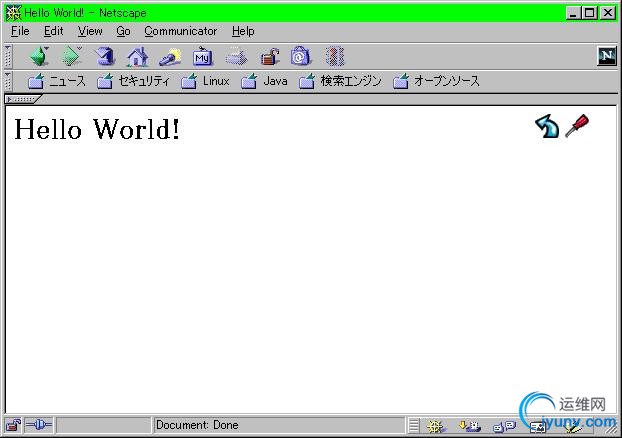Open Linux bookmark folder
Image resolution: width=622 pixels, height=438 pixels.
[205, 81]
